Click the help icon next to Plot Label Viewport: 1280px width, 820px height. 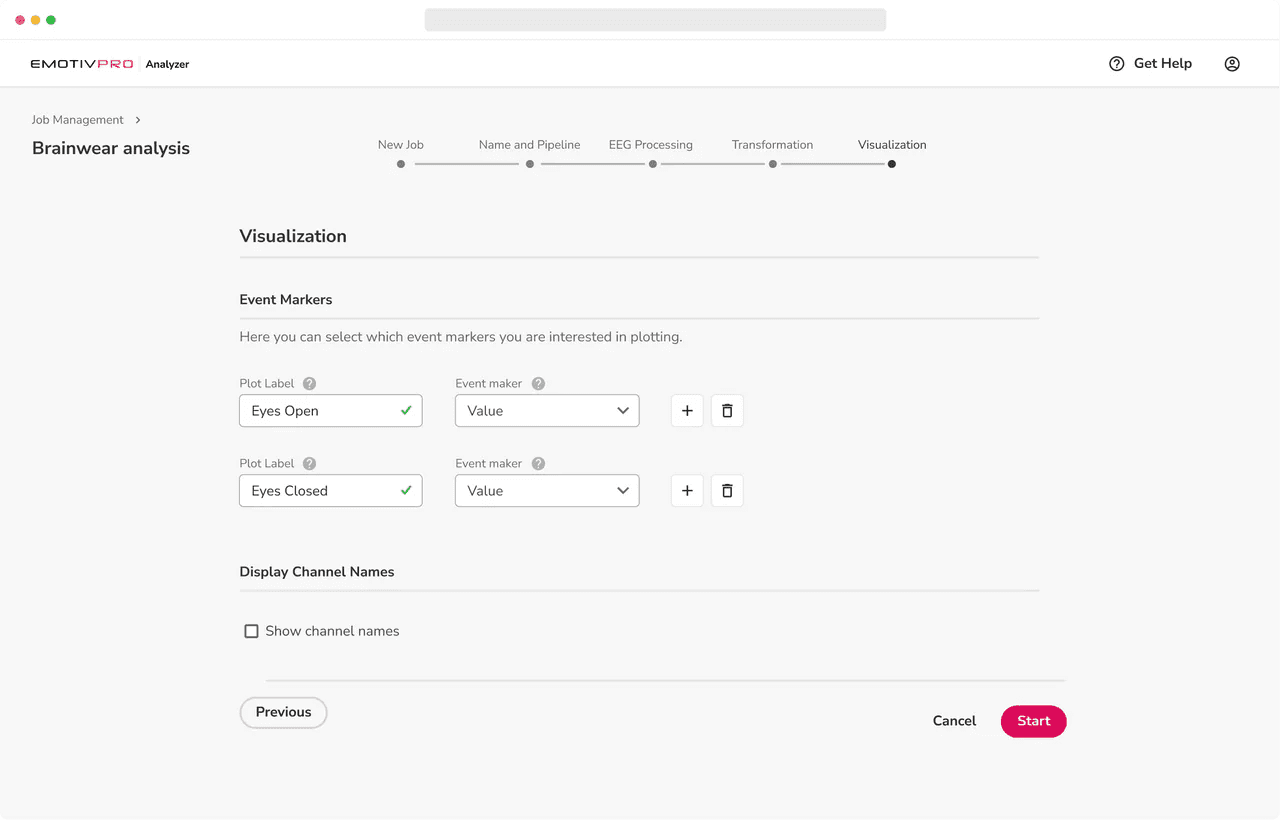coord(308,383)
